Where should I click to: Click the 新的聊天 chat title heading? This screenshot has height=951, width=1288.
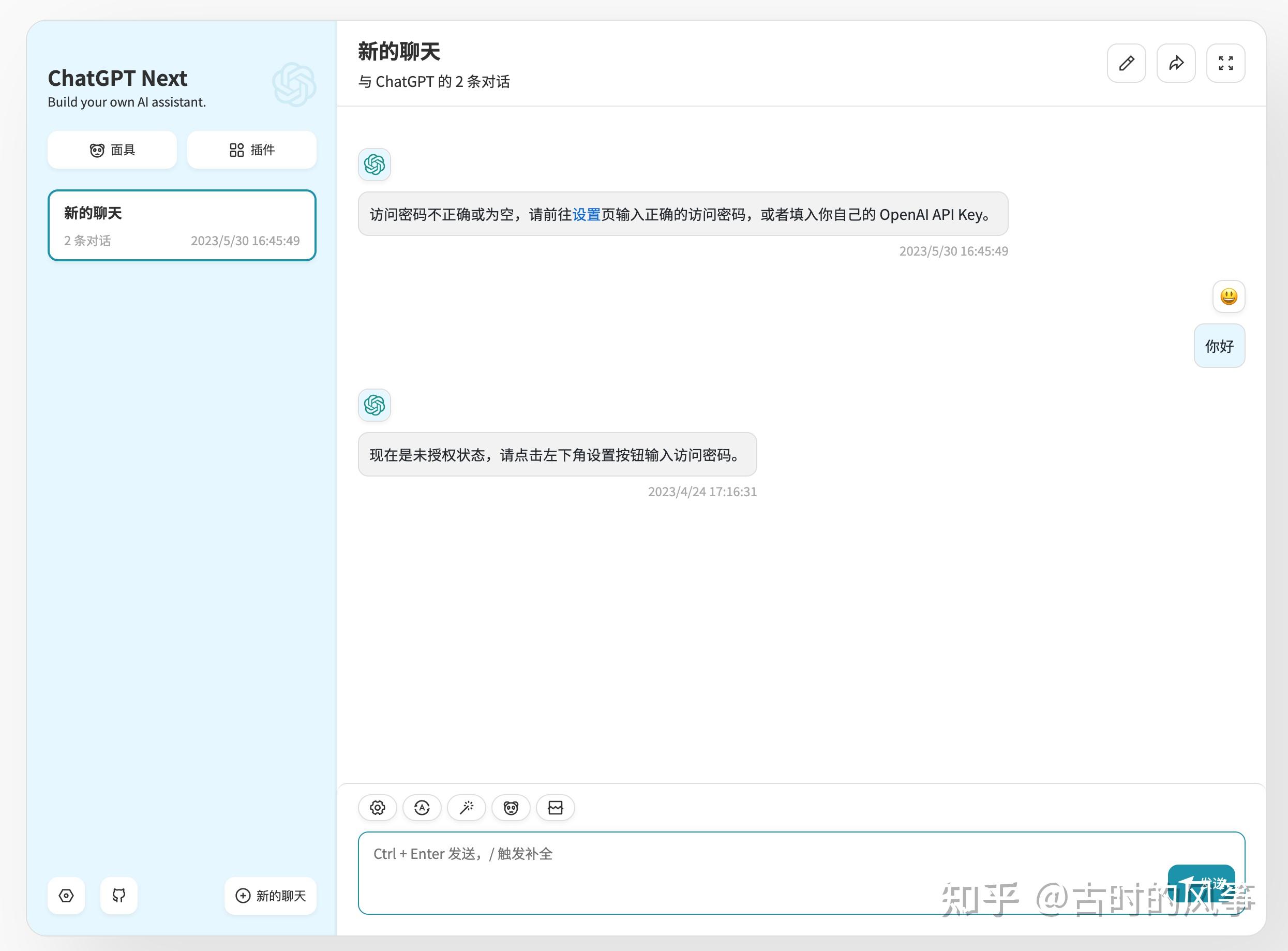click(x=399, y=52)
